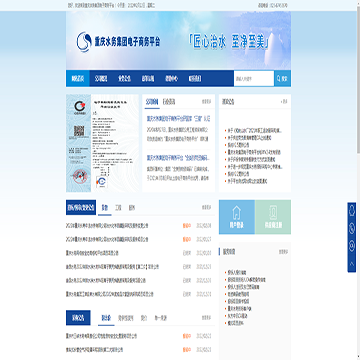Switch to the 单一来源 tab in procurement announcements
The image size is (360, 360).
click(x=160, y=318)
